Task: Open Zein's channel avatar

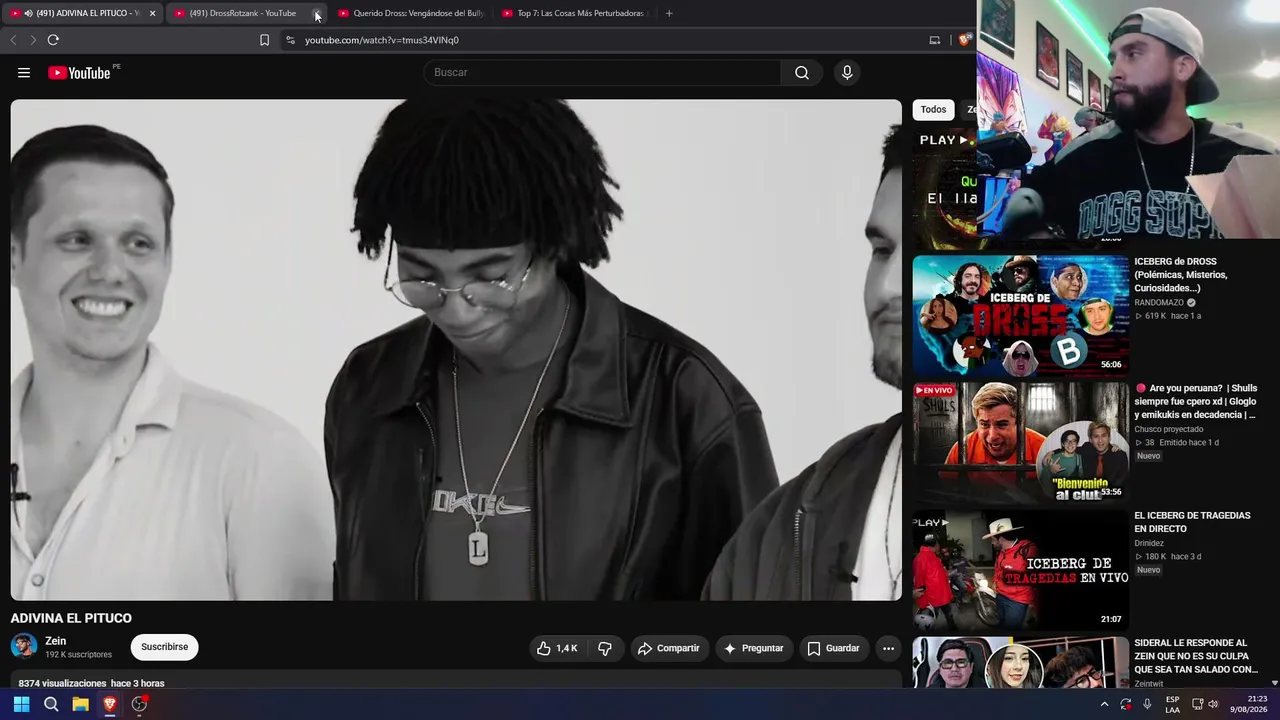Action: (24, 646)
